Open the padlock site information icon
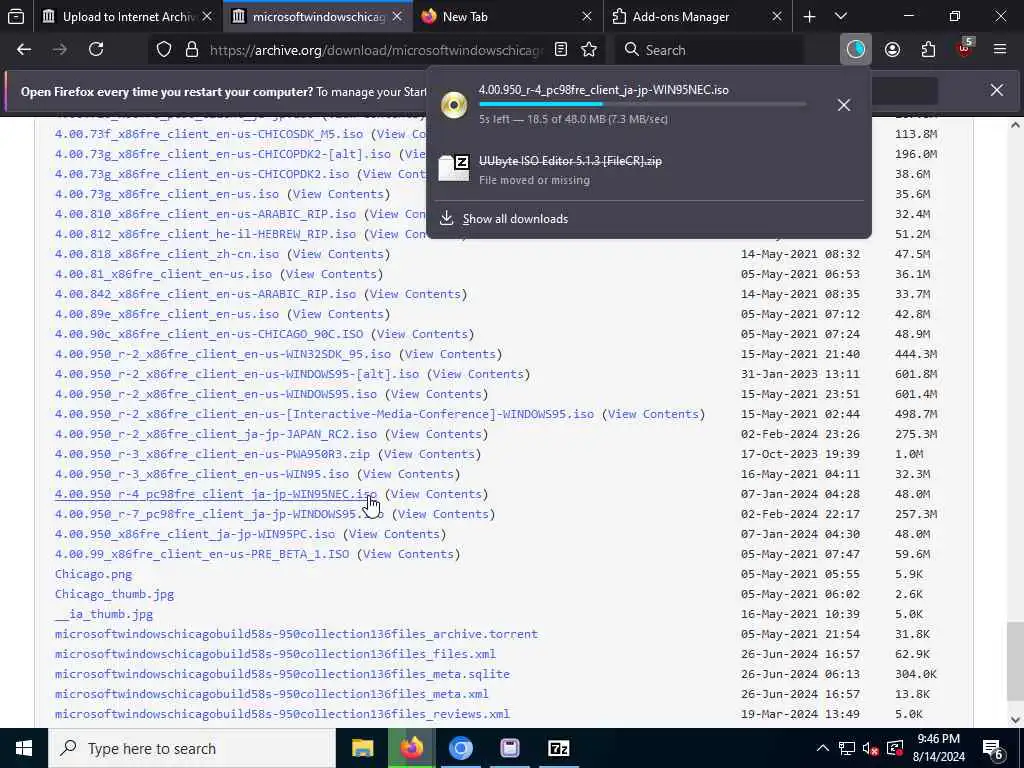Image resolution: width=1024 pixels, height=768 pixels. click(191, 50)
